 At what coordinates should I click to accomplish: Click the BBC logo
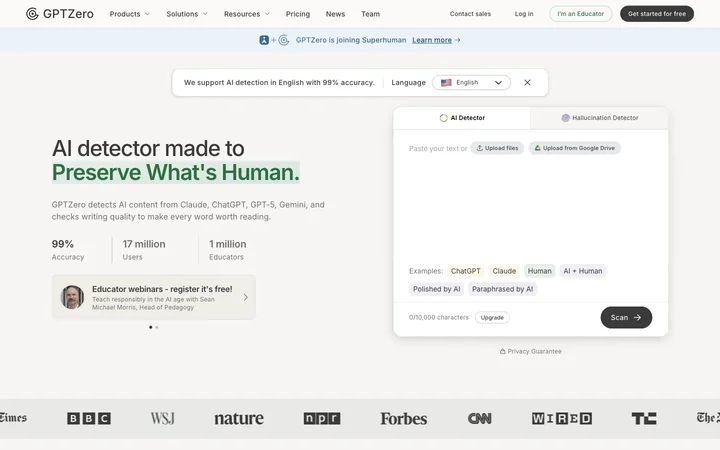89,418
